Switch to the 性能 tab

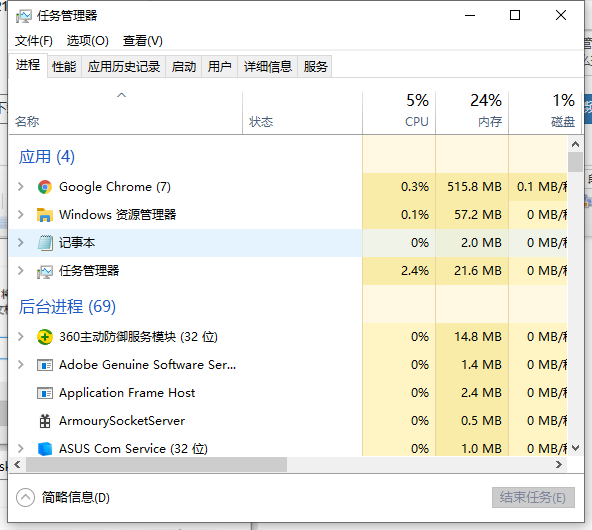pos(64,67)
